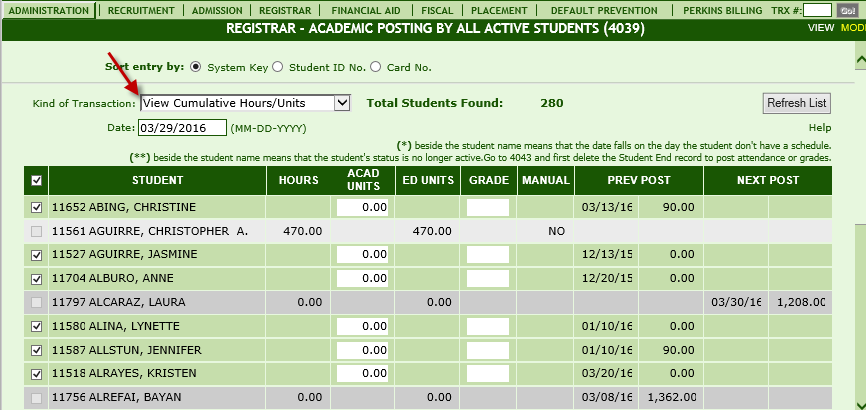This screenshot has height=410, width=866.
Task: Click GRADE field for ALBURO, ANNE
Action: click(488, 278)
